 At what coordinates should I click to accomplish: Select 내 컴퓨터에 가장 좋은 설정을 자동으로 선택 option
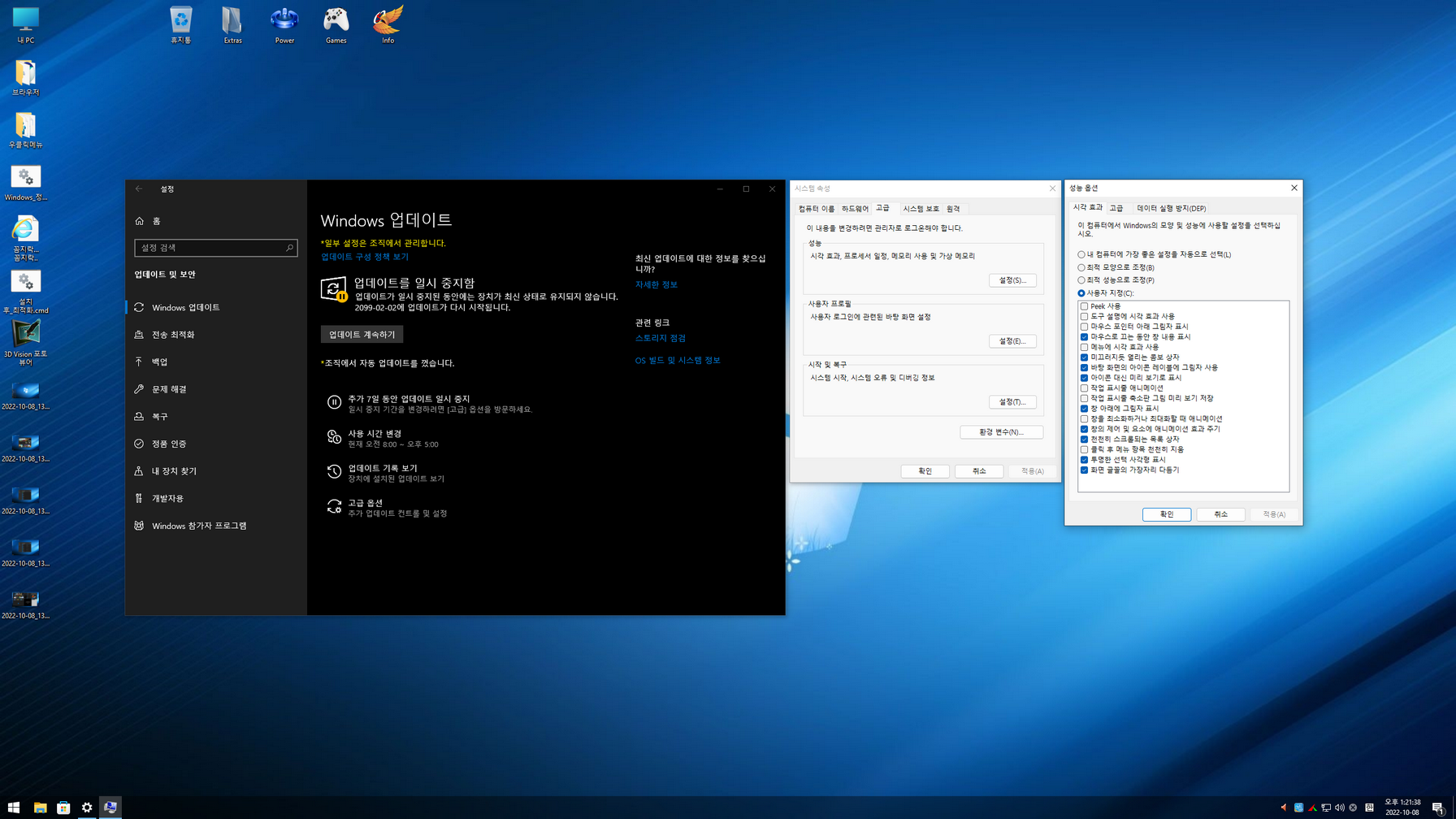[x=1154, y=254]
